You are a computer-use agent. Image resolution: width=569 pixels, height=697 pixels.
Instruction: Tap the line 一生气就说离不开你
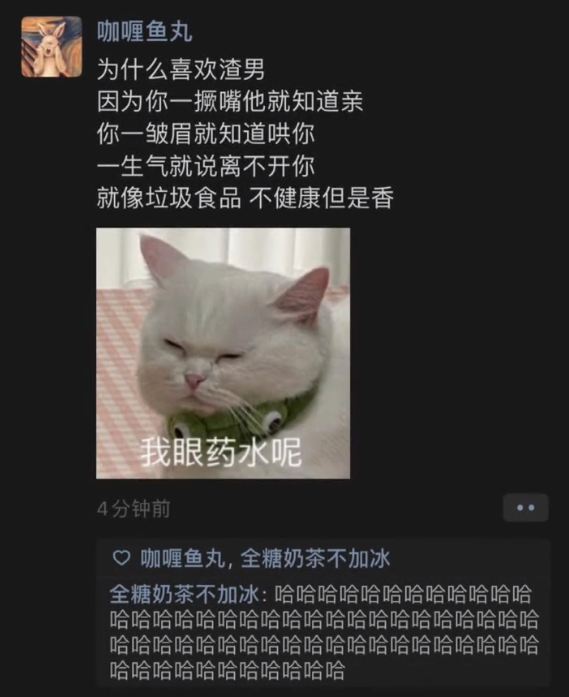click(205, 165)
